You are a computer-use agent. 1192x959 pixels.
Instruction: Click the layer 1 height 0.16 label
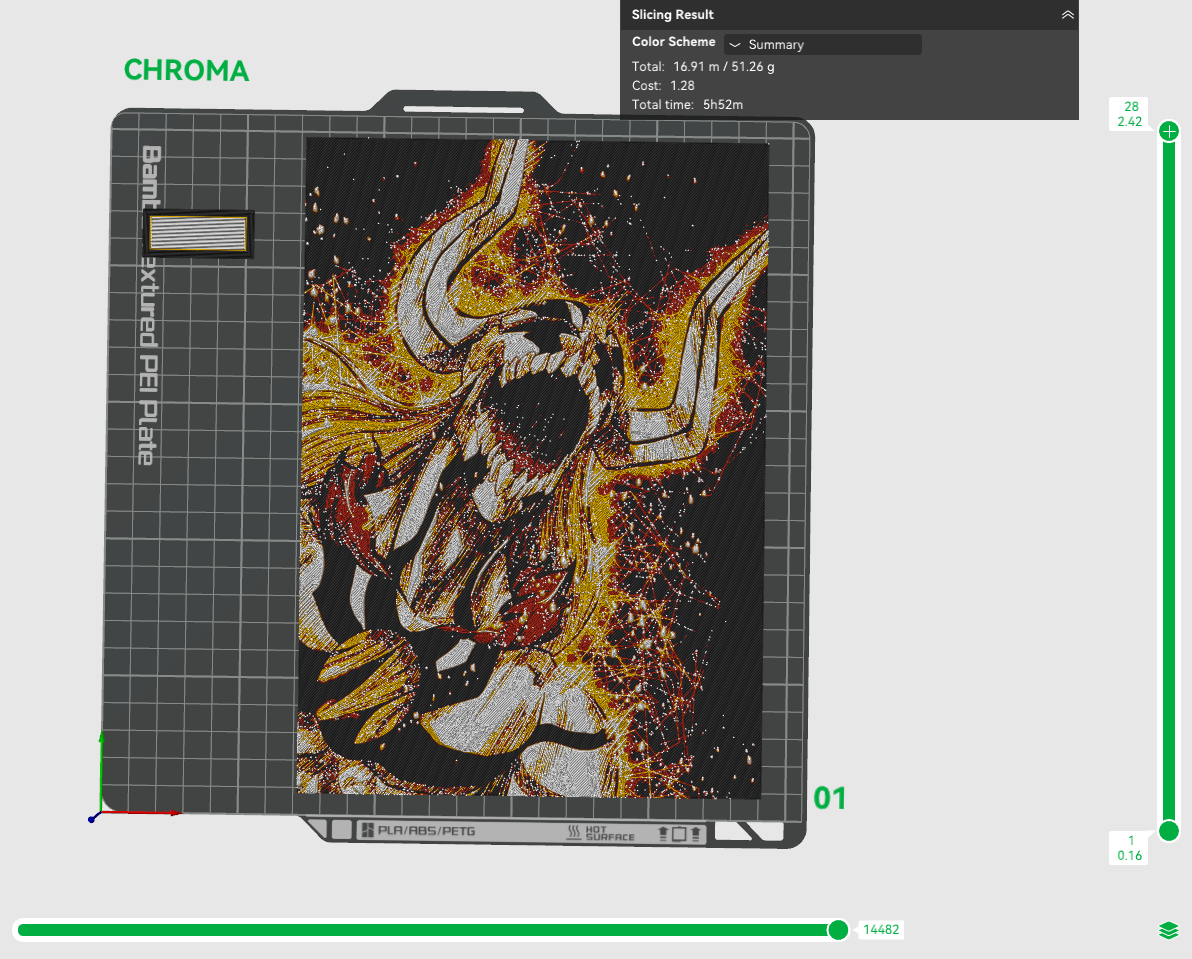pos(1130,848)
